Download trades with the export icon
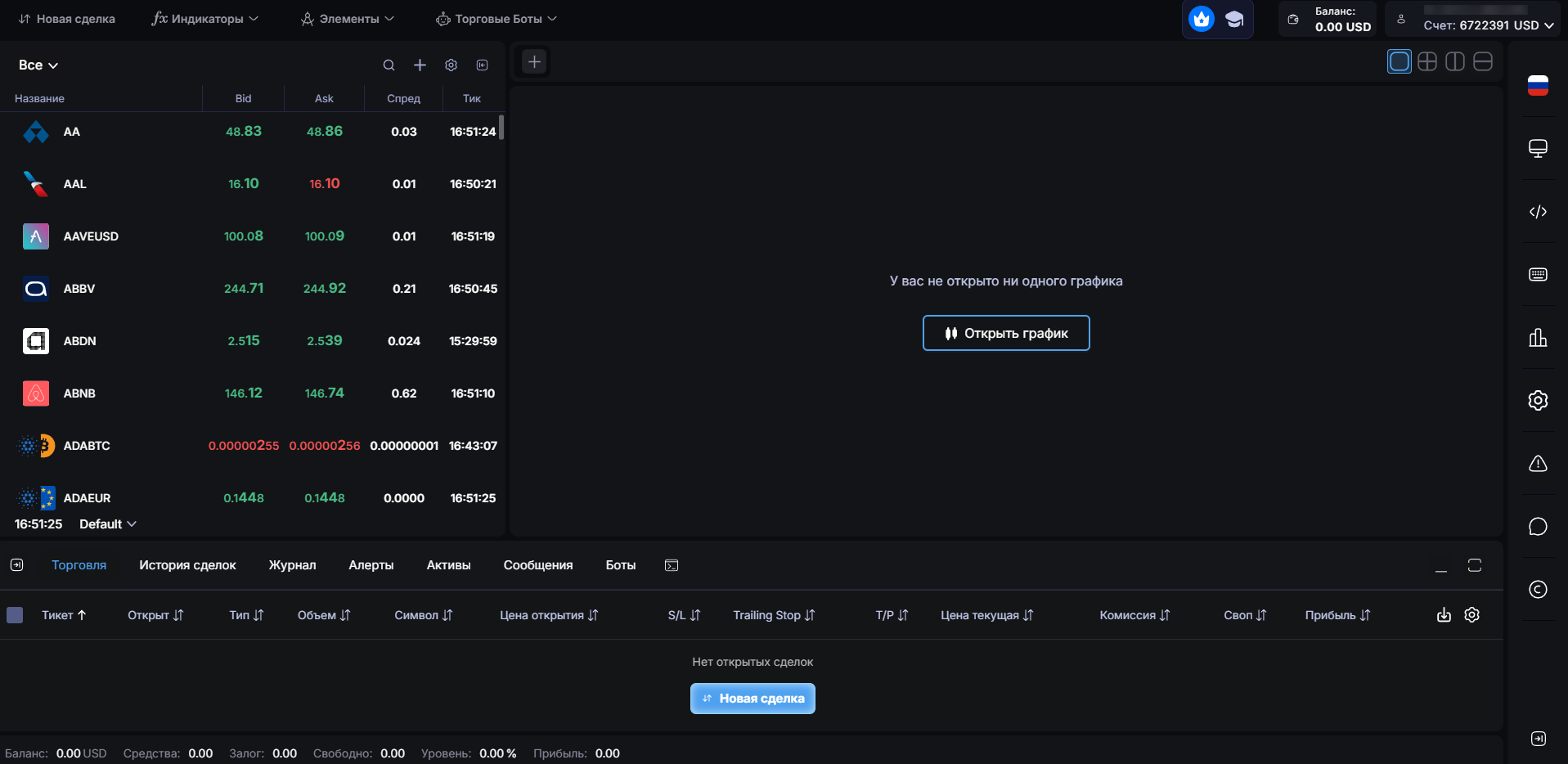 (x=1444, y=615)
